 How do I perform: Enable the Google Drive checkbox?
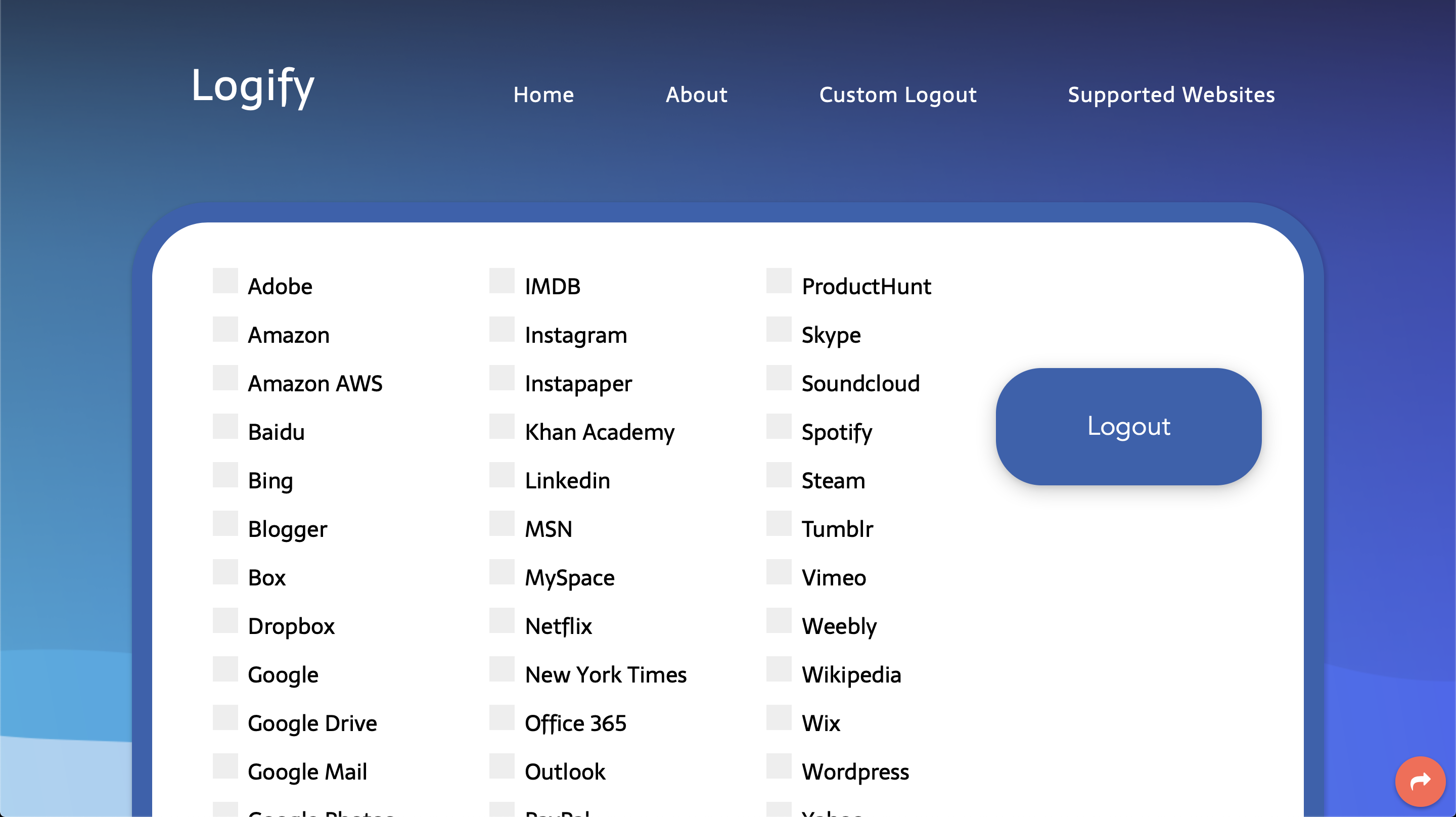coord(225,718)
